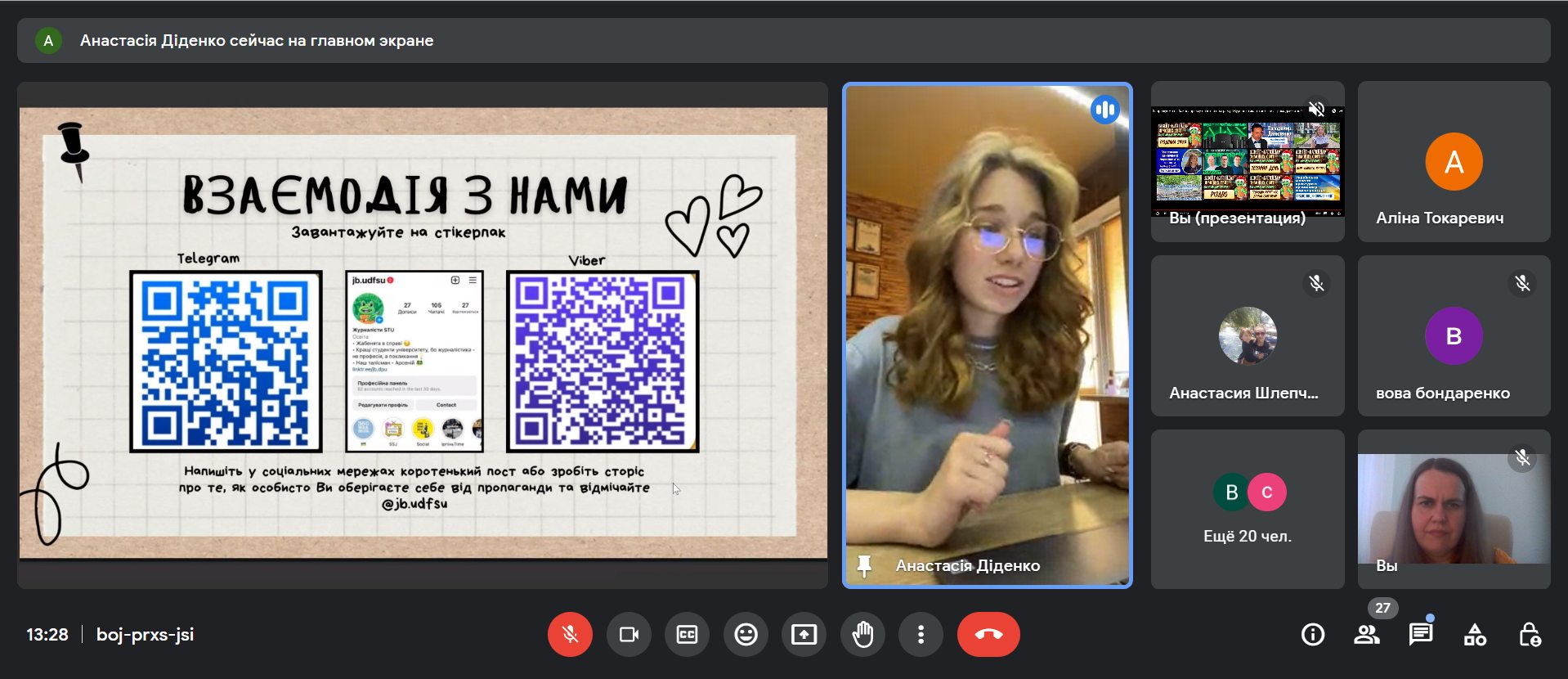Click the time 13:28

[x=47, y=634]
